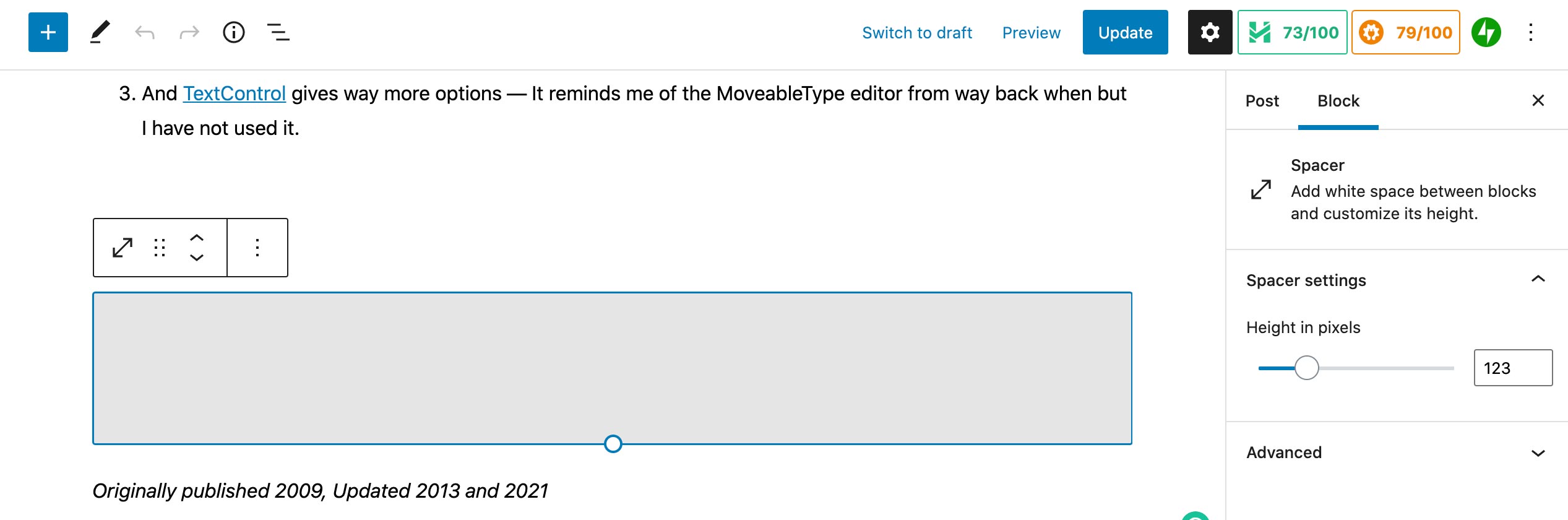Click the Redo arrow

pyautogui.click(x=189, y=32)
